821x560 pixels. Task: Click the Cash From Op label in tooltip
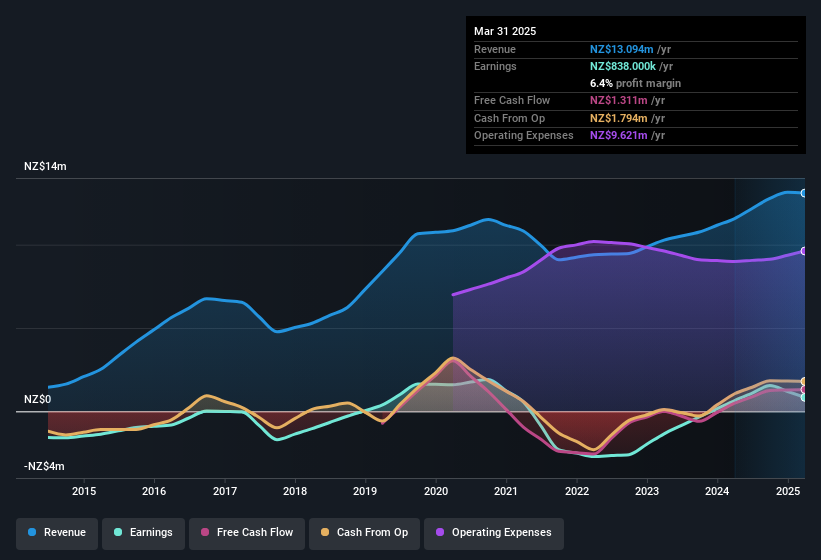pos(509,118)
